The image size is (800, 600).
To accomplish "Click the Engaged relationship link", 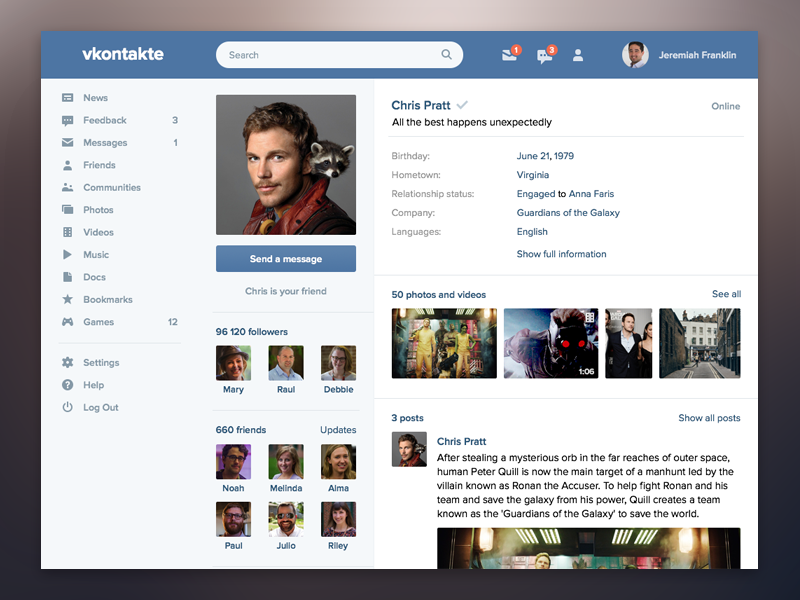I will (536, 194).
